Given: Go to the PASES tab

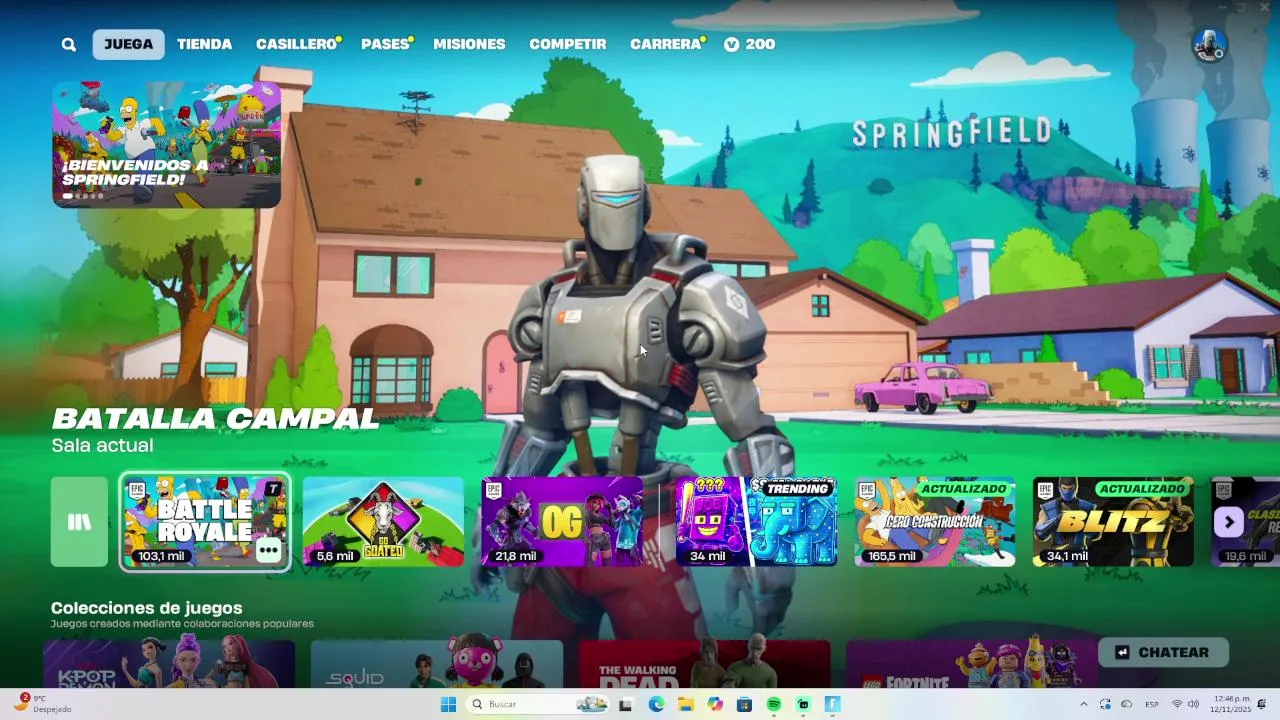Looking at the screenshot, I should 386,44.
